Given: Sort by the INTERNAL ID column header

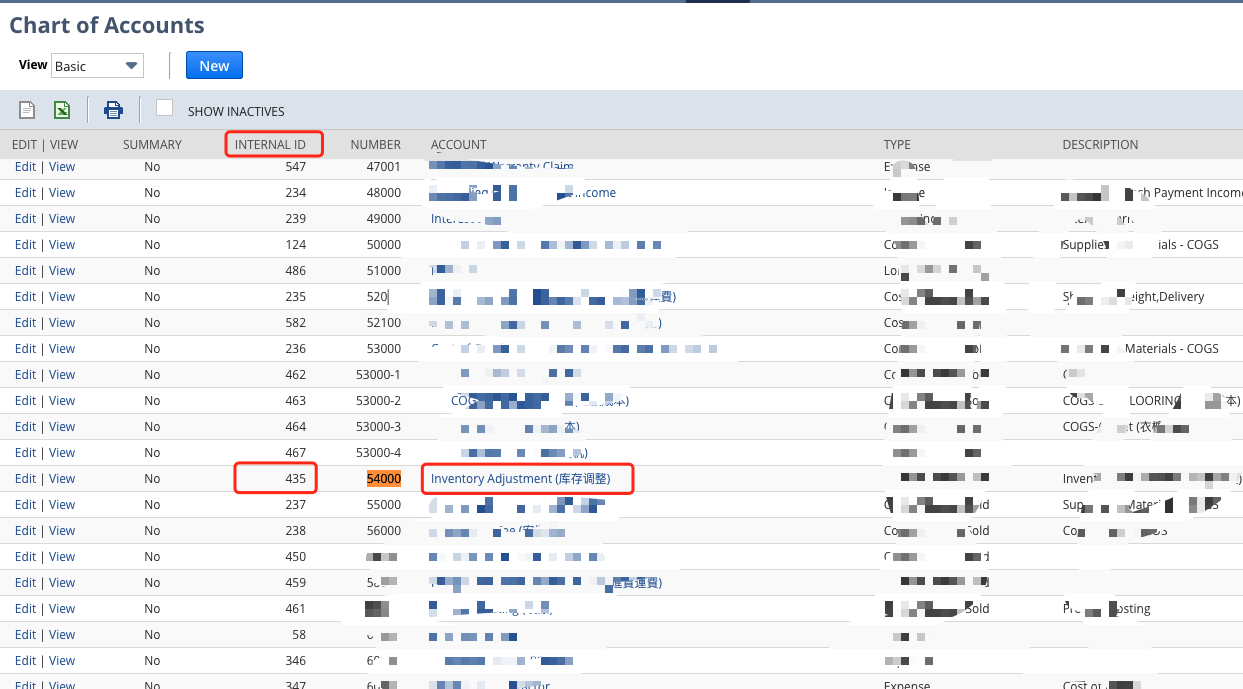Looking at the screenshot, I should pos(273,144).
